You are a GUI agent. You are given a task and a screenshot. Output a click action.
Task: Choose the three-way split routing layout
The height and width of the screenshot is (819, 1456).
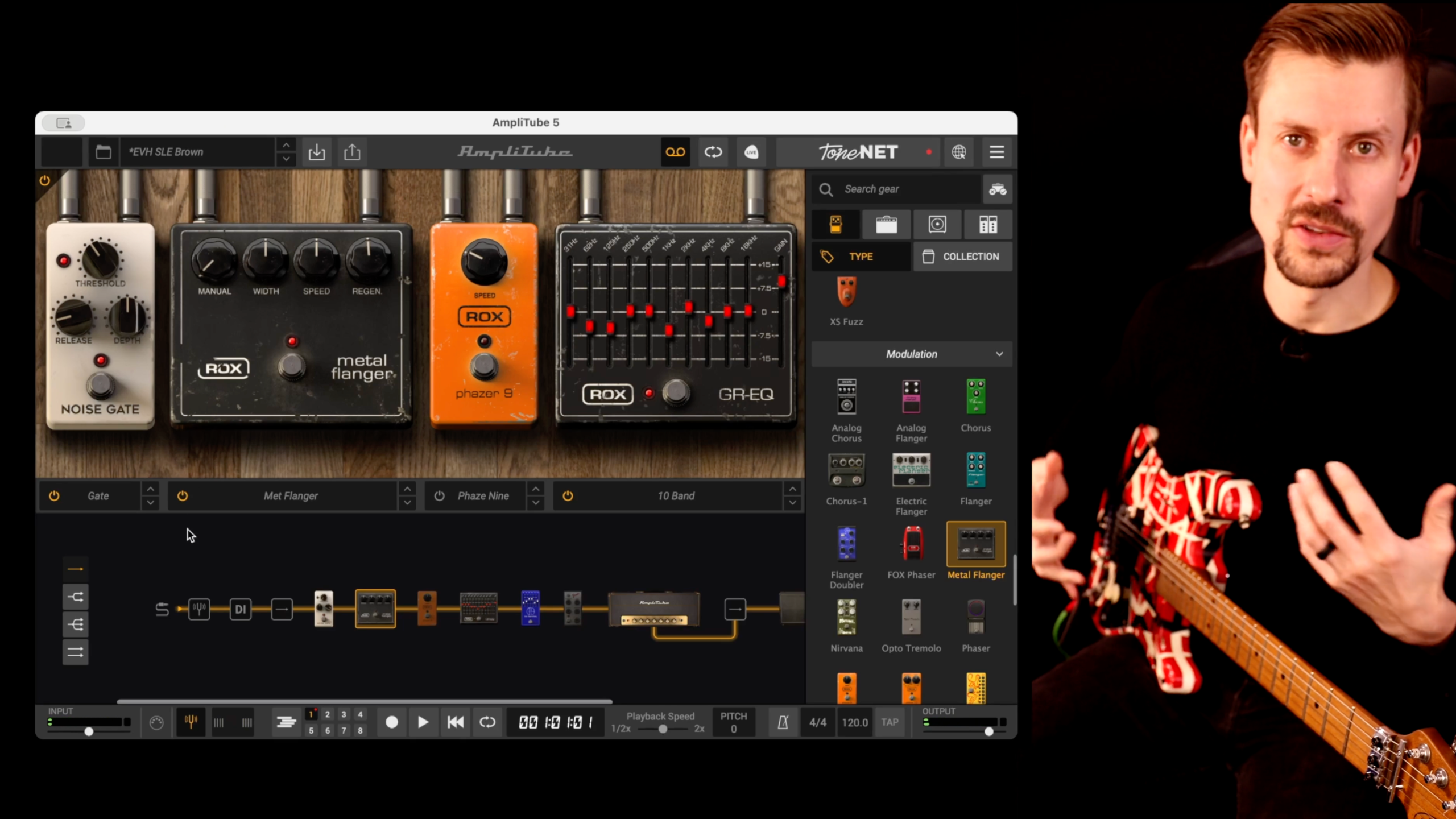76,624
